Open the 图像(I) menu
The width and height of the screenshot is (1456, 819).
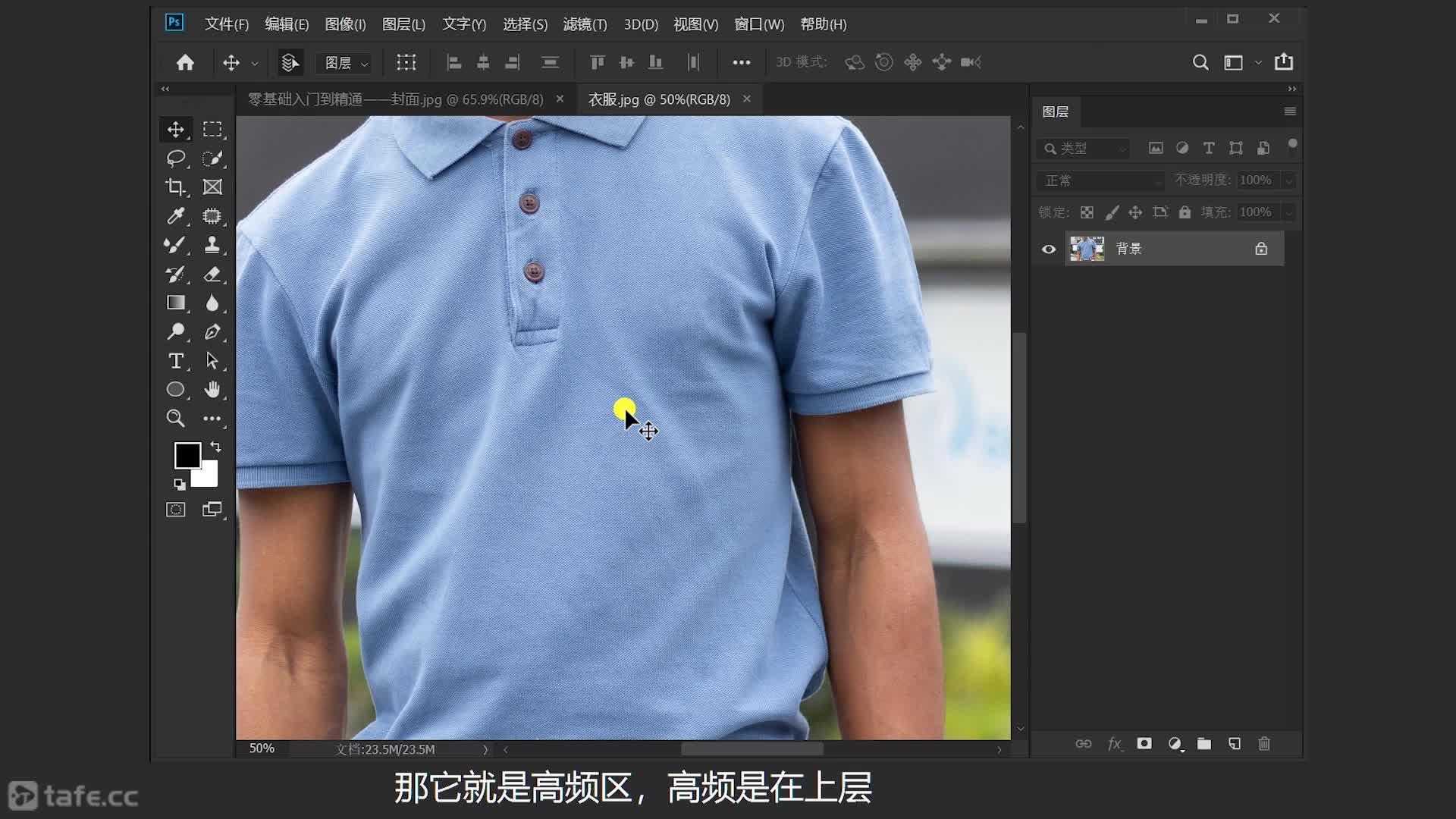[x=346, y=24]
